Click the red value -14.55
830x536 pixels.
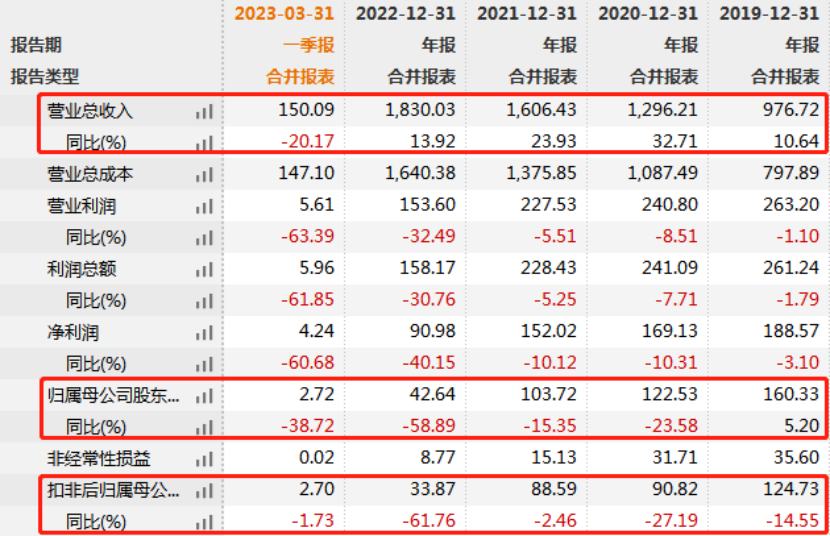pyautogui.click(x=792, y=521)
